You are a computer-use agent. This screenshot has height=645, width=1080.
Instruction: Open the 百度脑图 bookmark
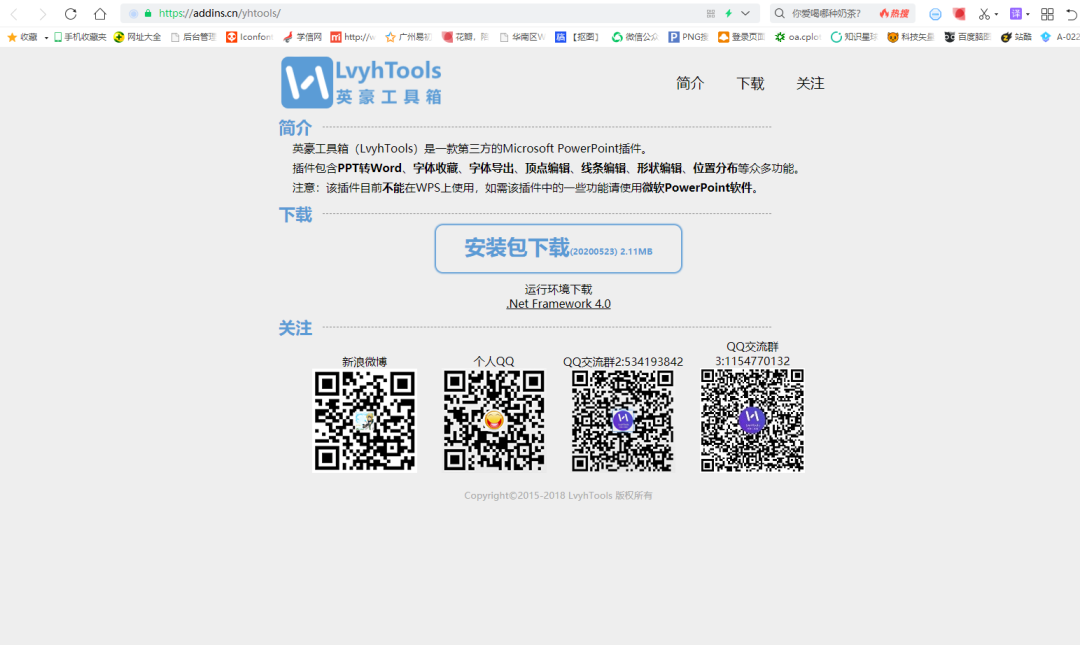pos(967,37)
